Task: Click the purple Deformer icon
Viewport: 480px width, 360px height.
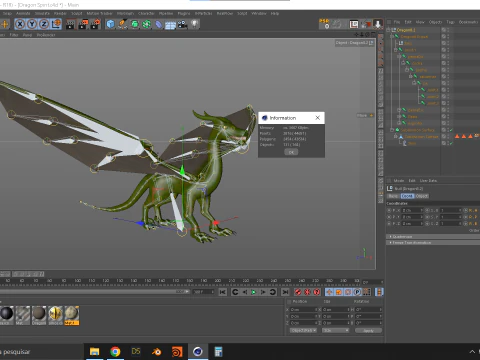Action: pos(159,24)
